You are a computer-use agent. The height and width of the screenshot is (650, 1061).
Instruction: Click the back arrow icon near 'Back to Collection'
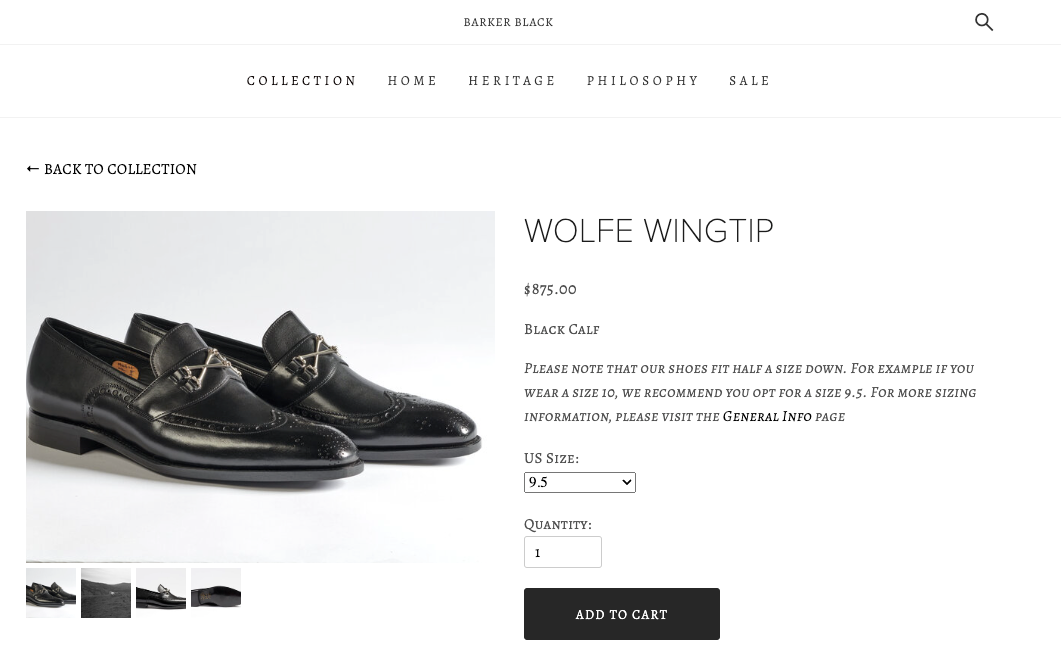point(34,168)
